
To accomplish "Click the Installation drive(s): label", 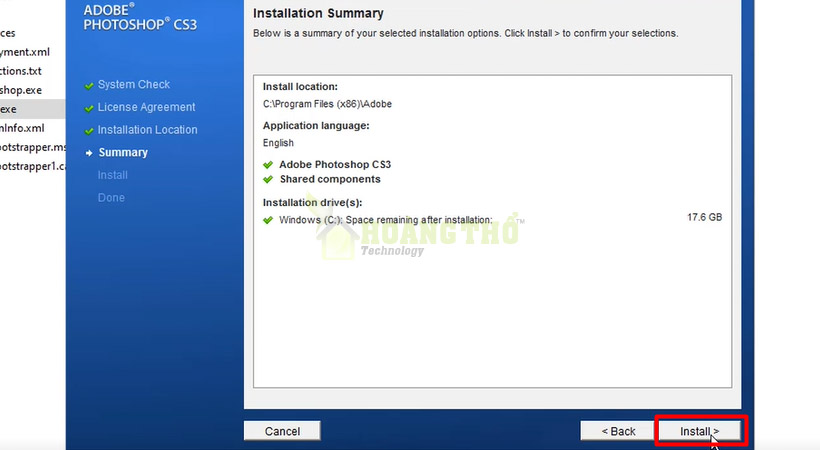I will 312,202.
